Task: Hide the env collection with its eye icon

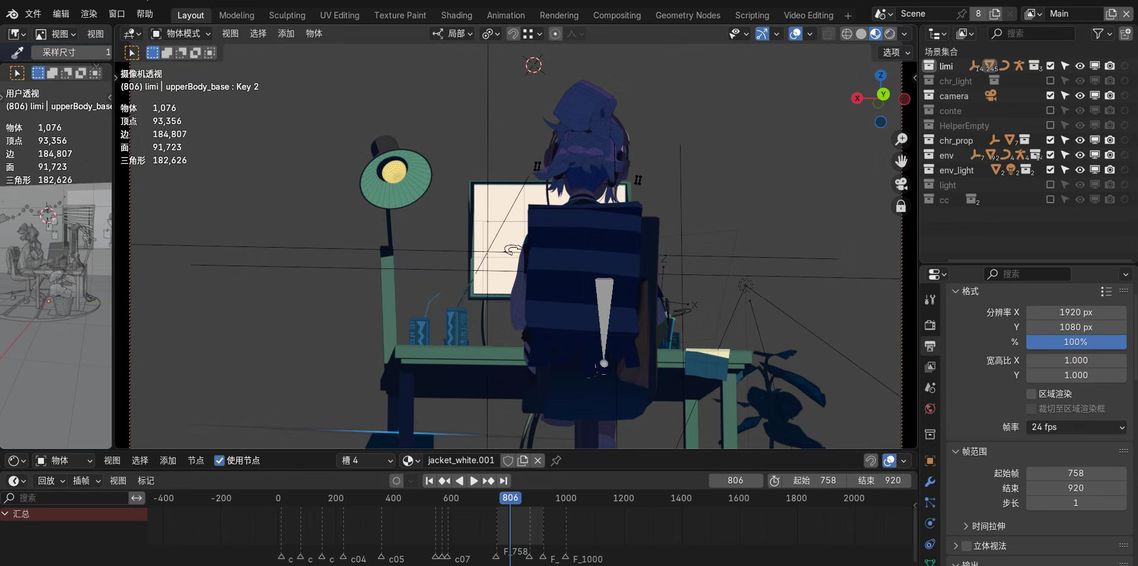Action: pos(1080,155)
